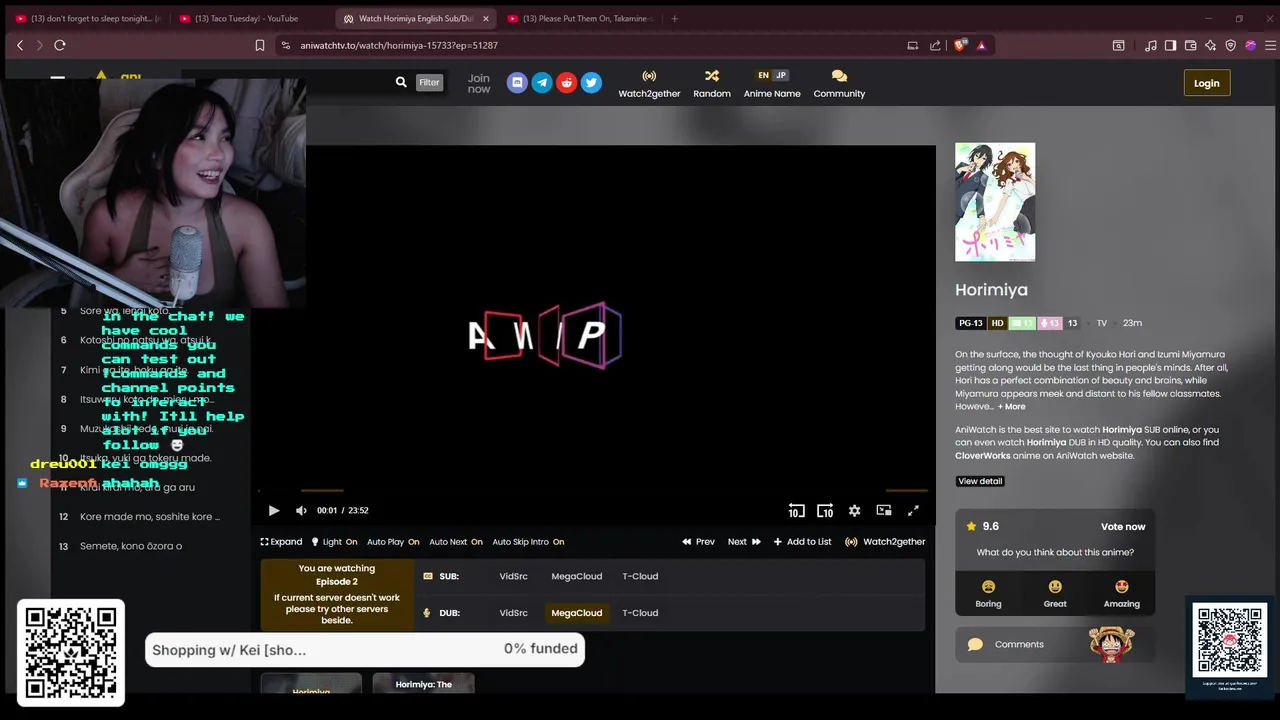
Task: Play the Horimiya video
Action: tap(274, 510)
